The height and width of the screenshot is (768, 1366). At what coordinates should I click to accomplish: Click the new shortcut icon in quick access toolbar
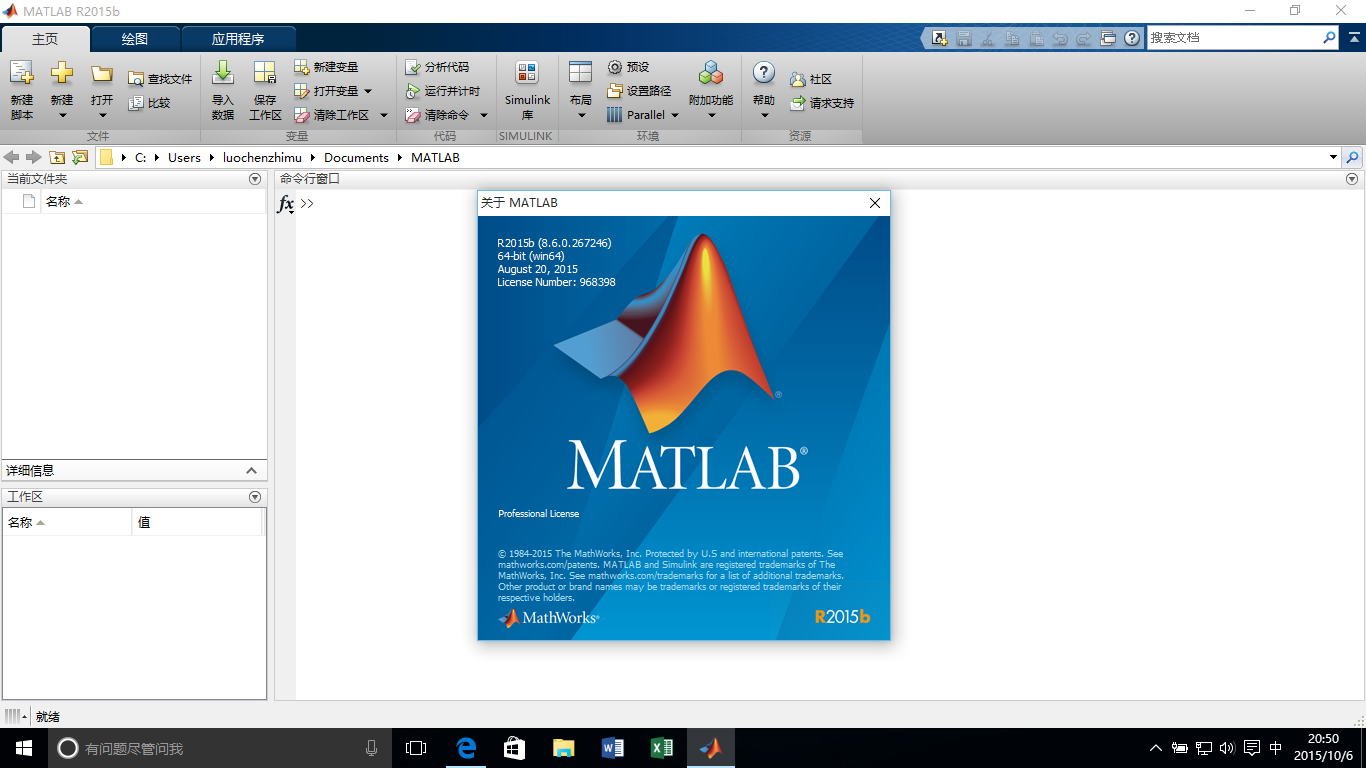[940, 38]
